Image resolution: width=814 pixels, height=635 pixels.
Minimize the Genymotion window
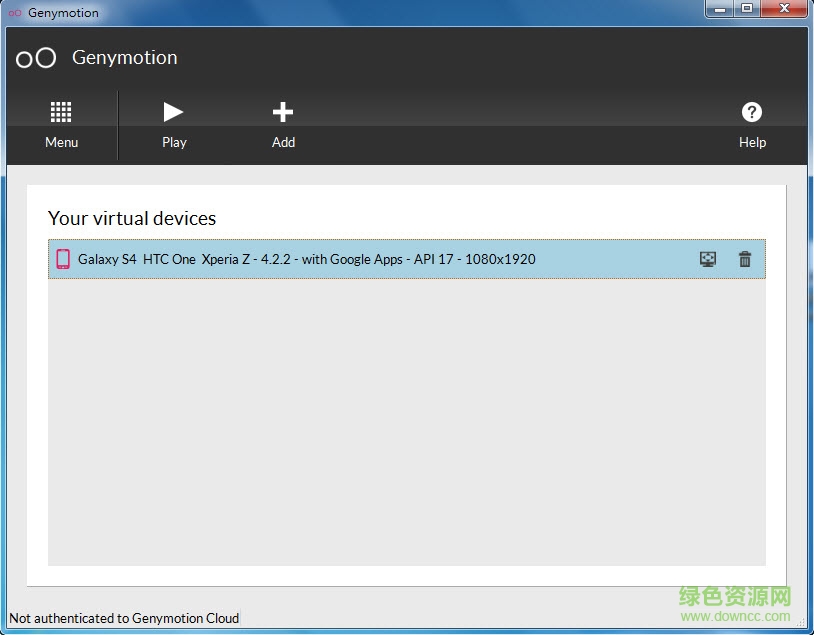719,9
